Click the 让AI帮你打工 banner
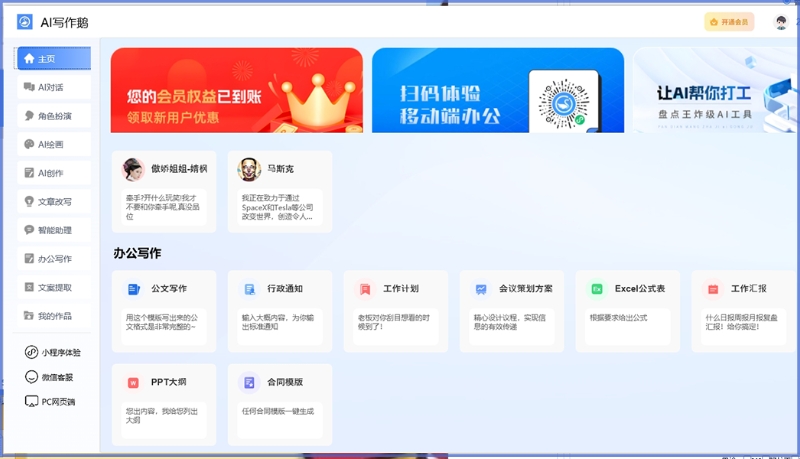 coord(714,90)
